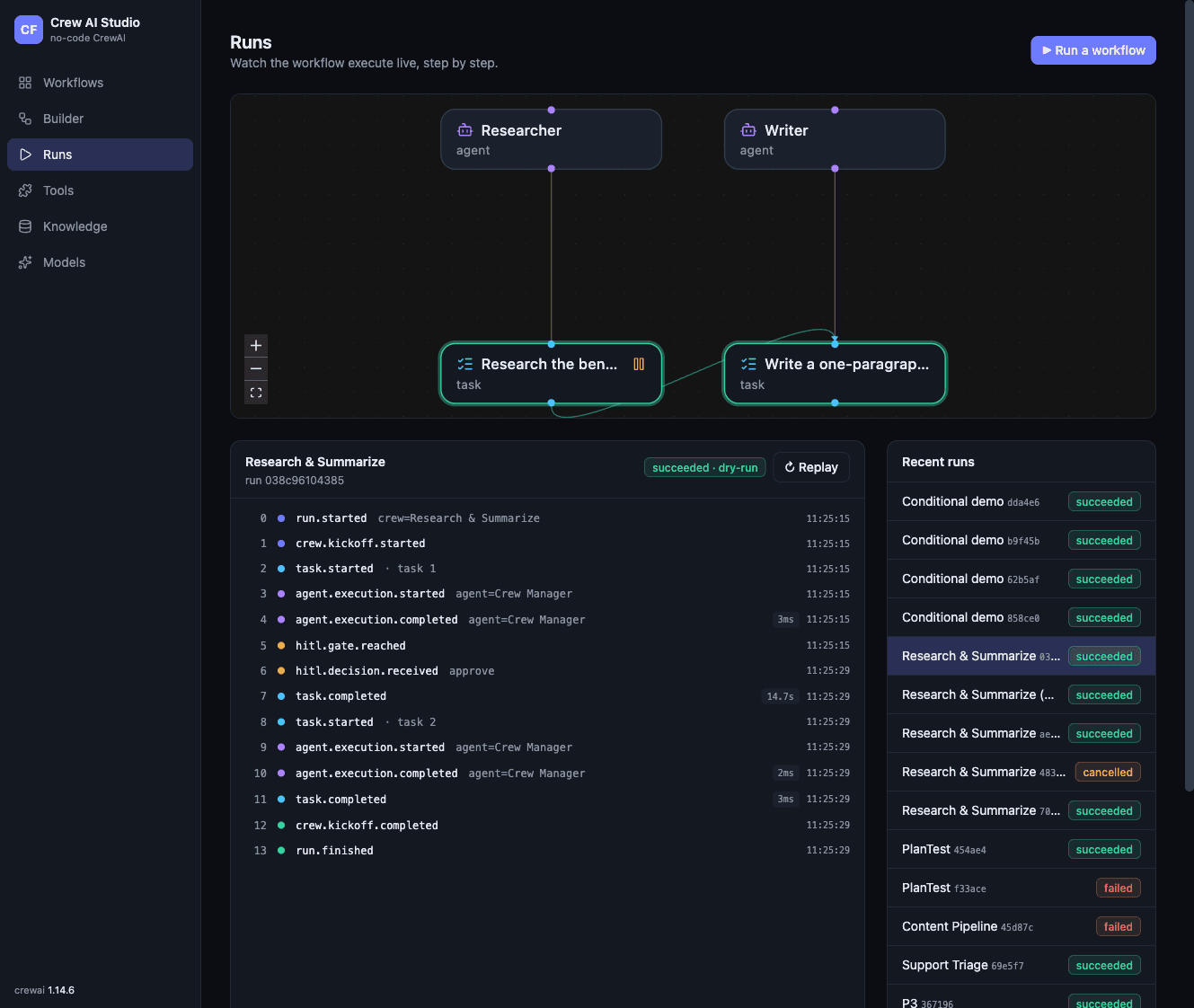The height and width of the screenshot is (1008, 1194).
Task: Click the Write task checklist icon
Action: (x=748, y=364)
